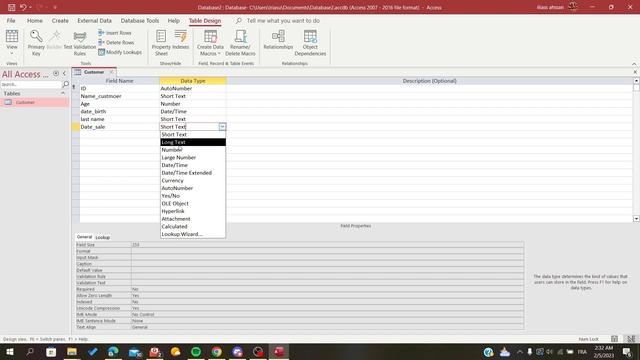The height and width of the screenshot is (360, 640).
Task: Click Access icon in the taskbar
Action: tap(279, 351)
